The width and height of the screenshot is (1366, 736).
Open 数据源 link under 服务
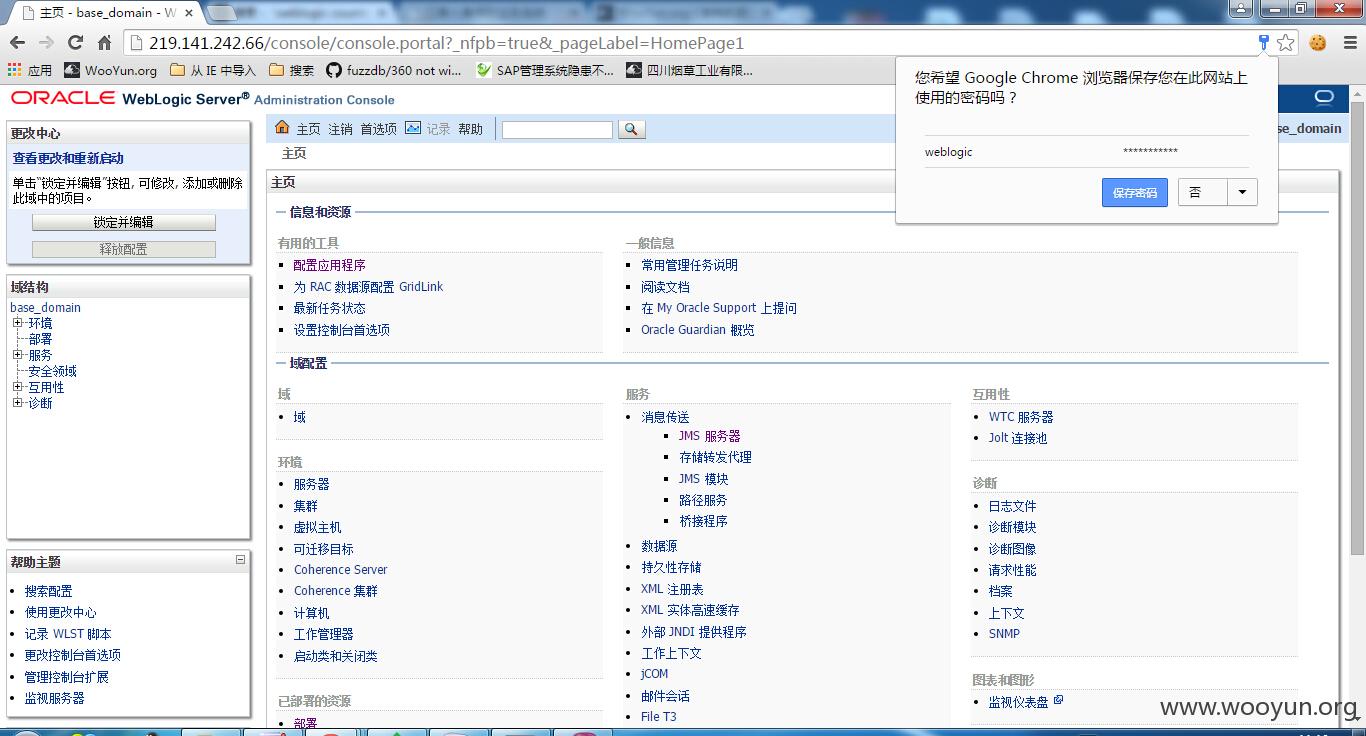tap(659, 546)
